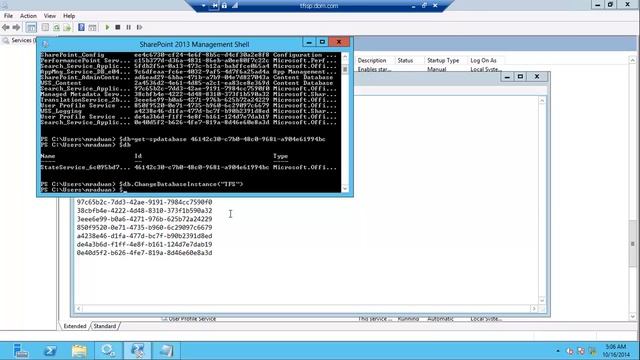Image resolution: width=640 pixels, height=360 pixels.
Task: Open the Action menu
Action: [x=28, y=16]
